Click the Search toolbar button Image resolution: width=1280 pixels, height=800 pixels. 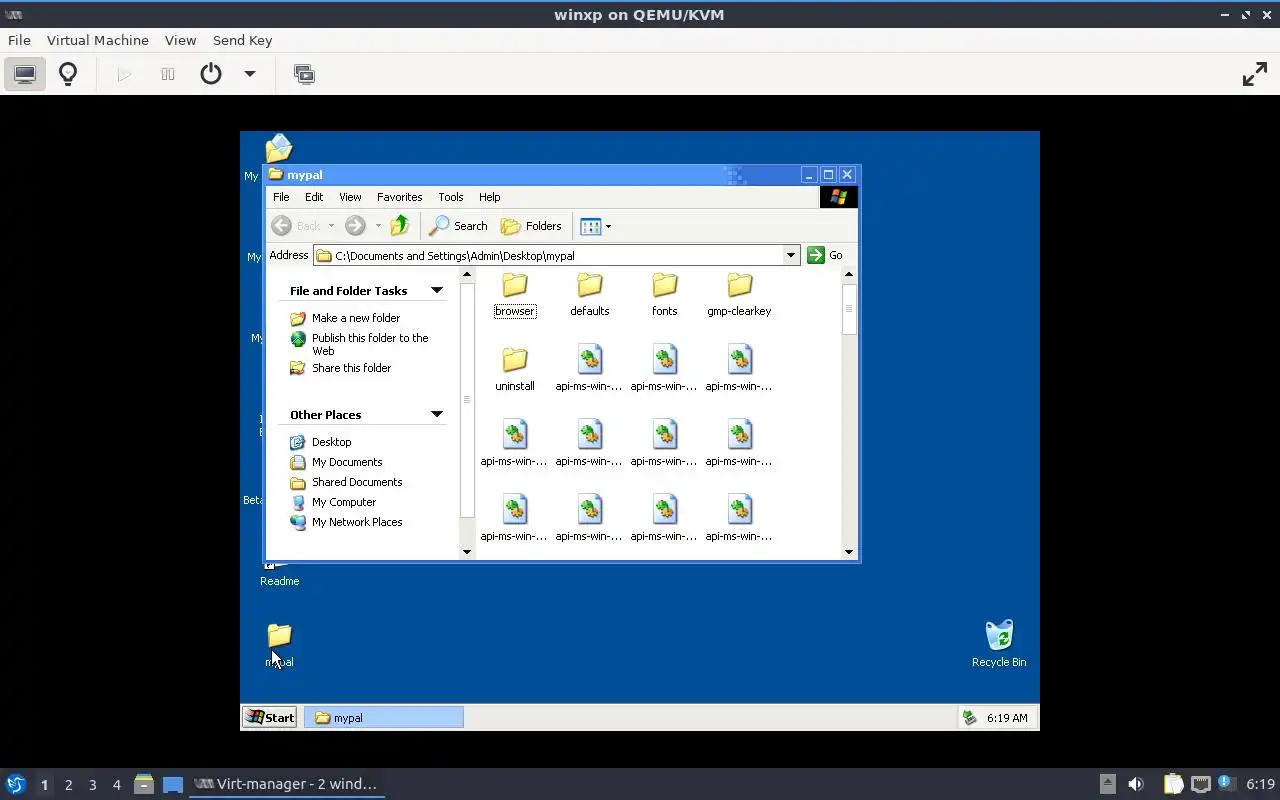[x=459, y=226]
